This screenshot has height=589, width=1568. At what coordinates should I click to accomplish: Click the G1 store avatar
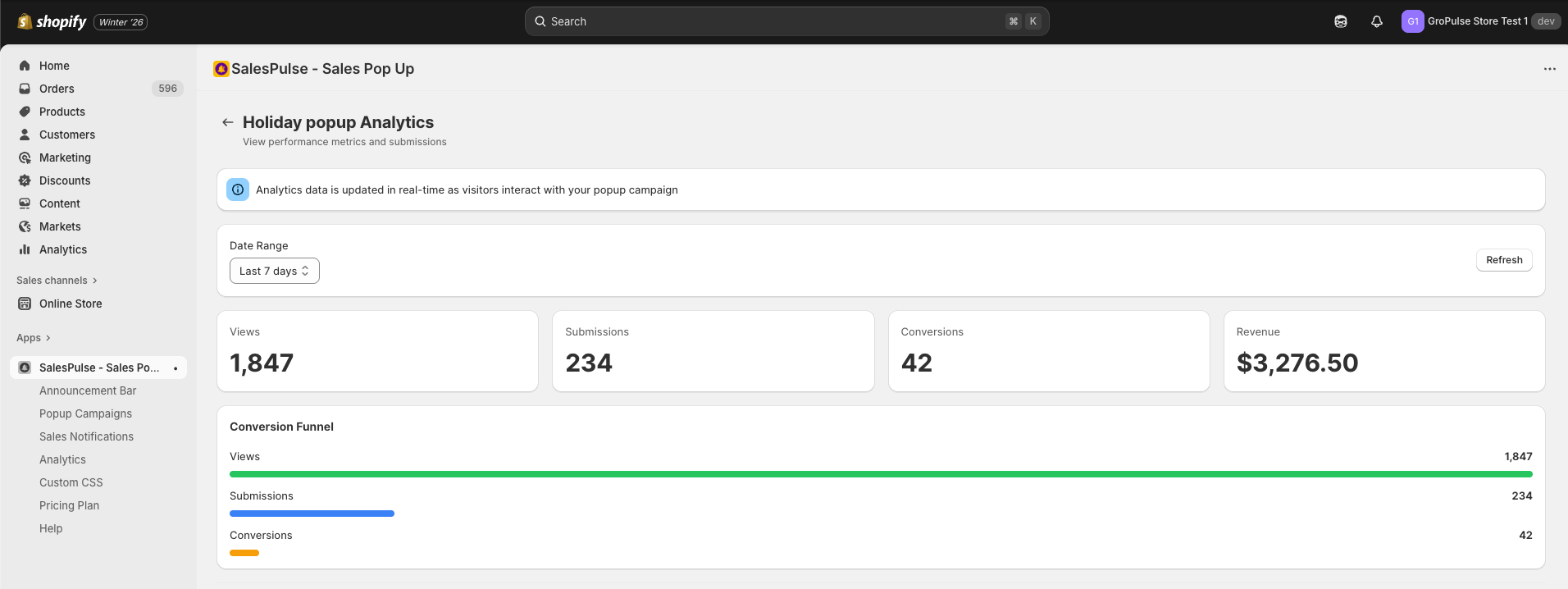(x=1412, y=21)
